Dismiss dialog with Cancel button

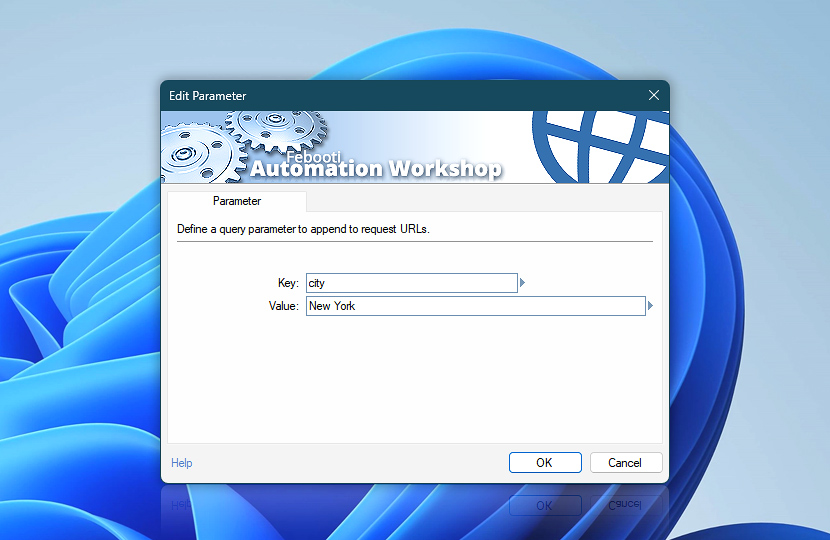point(626,463)
